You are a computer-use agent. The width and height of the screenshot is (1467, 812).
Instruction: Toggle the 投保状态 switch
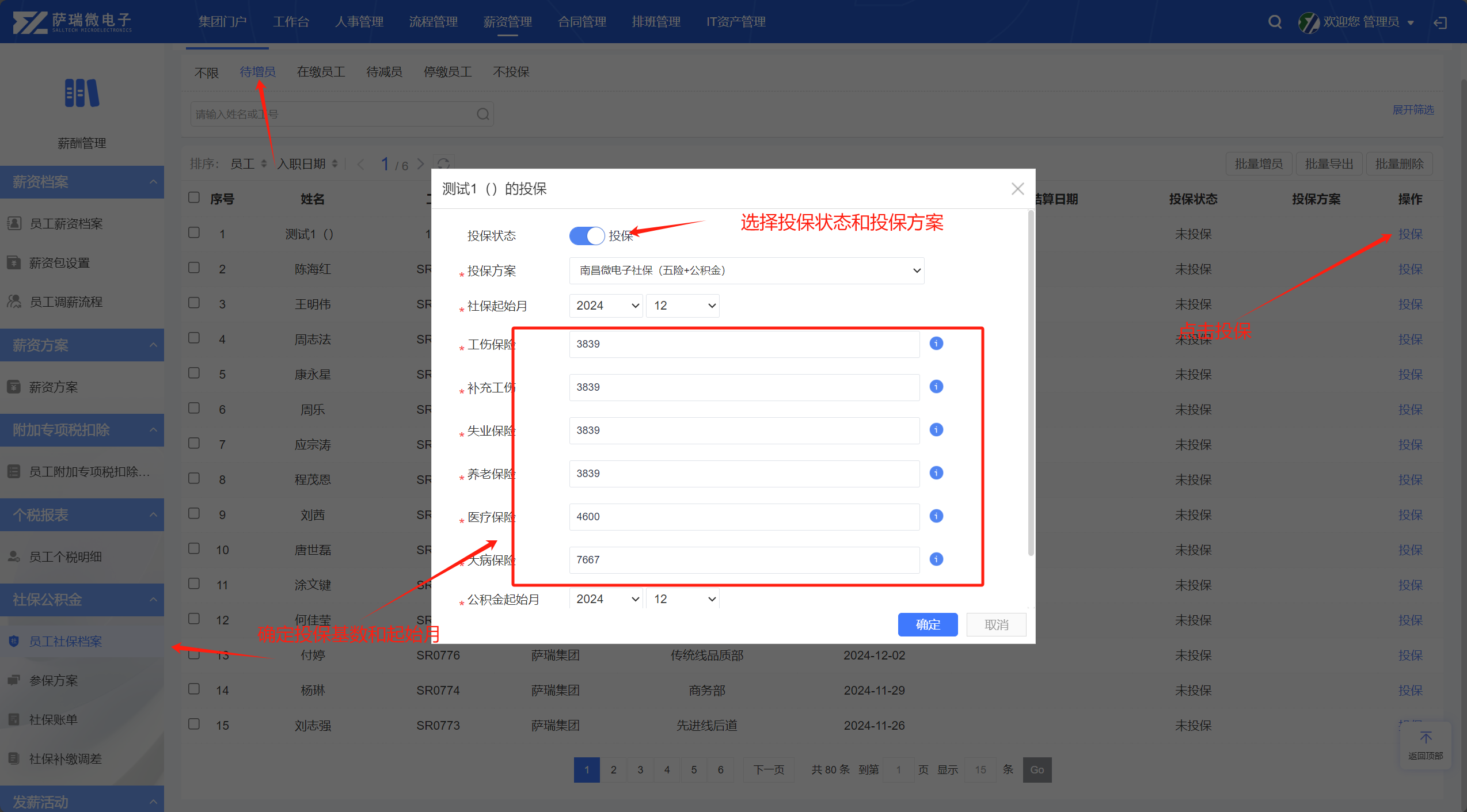(586, 235)
